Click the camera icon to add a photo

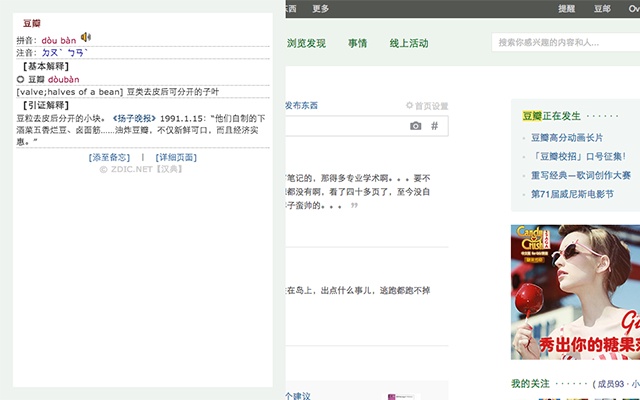click(x=416, y=126)
